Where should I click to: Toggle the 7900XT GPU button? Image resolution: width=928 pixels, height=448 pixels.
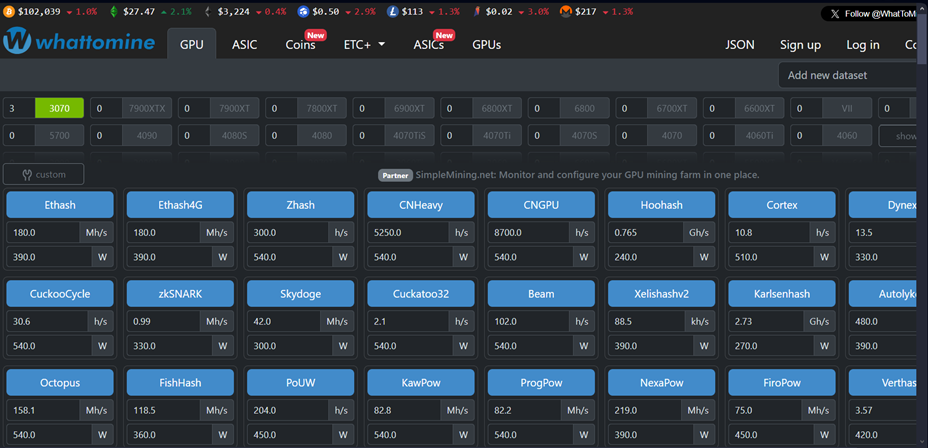click(234, 108)
